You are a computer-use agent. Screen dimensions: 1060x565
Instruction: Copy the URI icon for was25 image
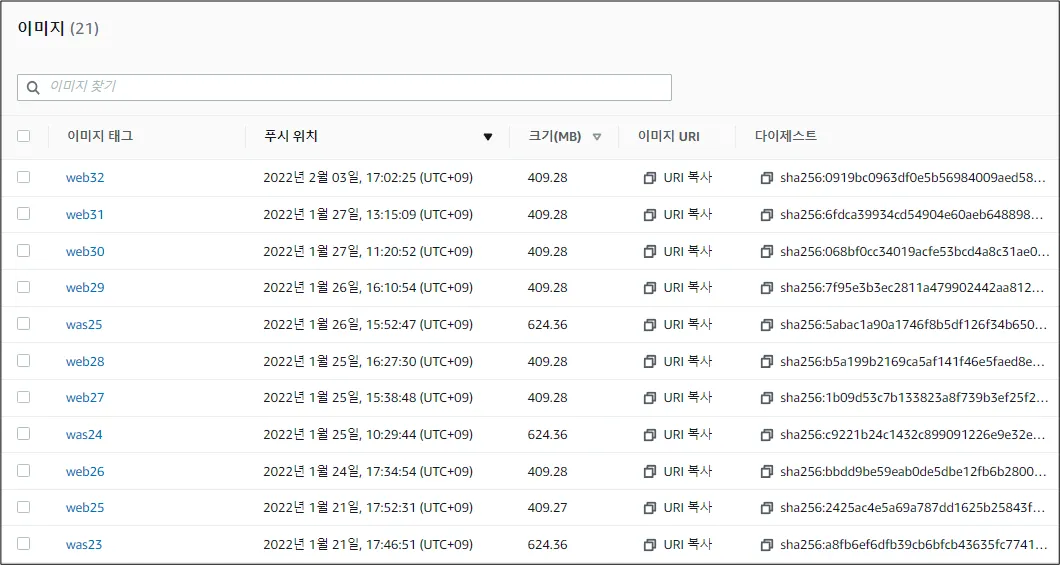[x=649, y=325]
